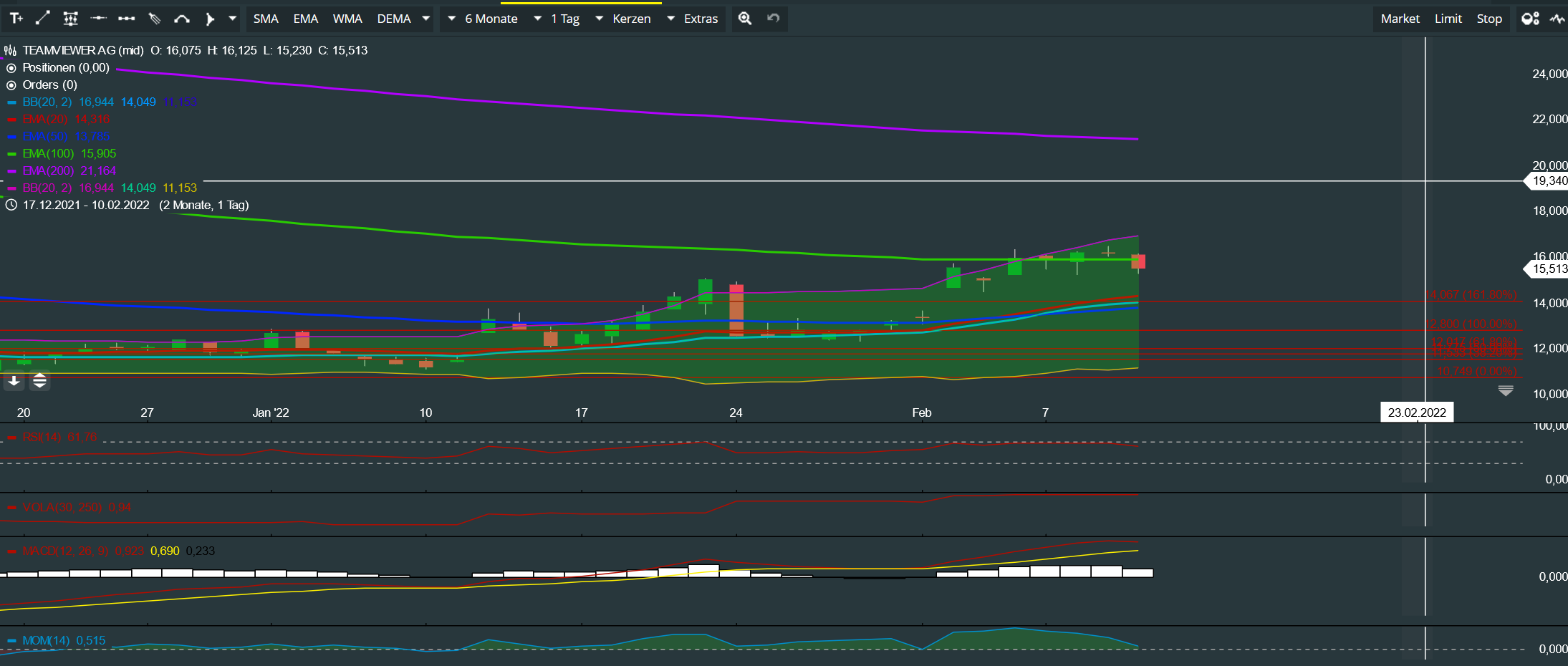Select the arc curve drawing tool
The height and width of the screenshot is (666, 1568).
pos(182,19)
